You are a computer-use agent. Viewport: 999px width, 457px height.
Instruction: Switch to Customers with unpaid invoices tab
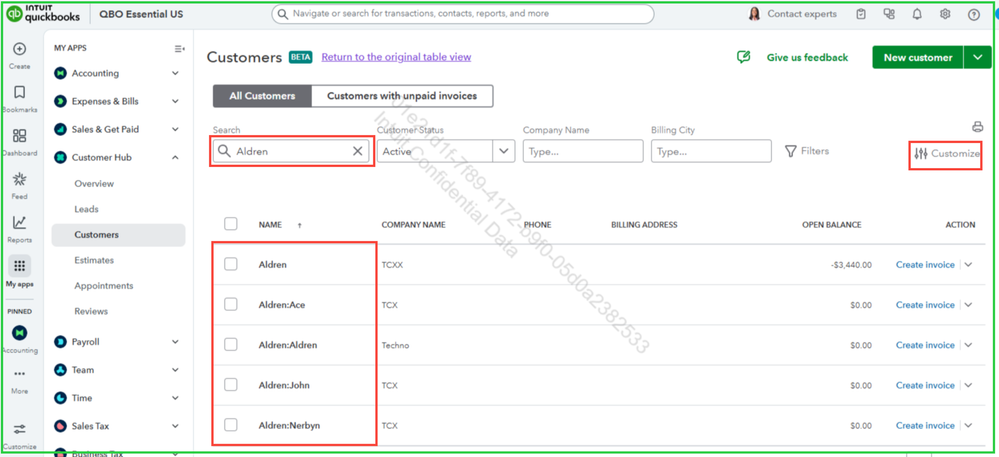tap(402, 96)
